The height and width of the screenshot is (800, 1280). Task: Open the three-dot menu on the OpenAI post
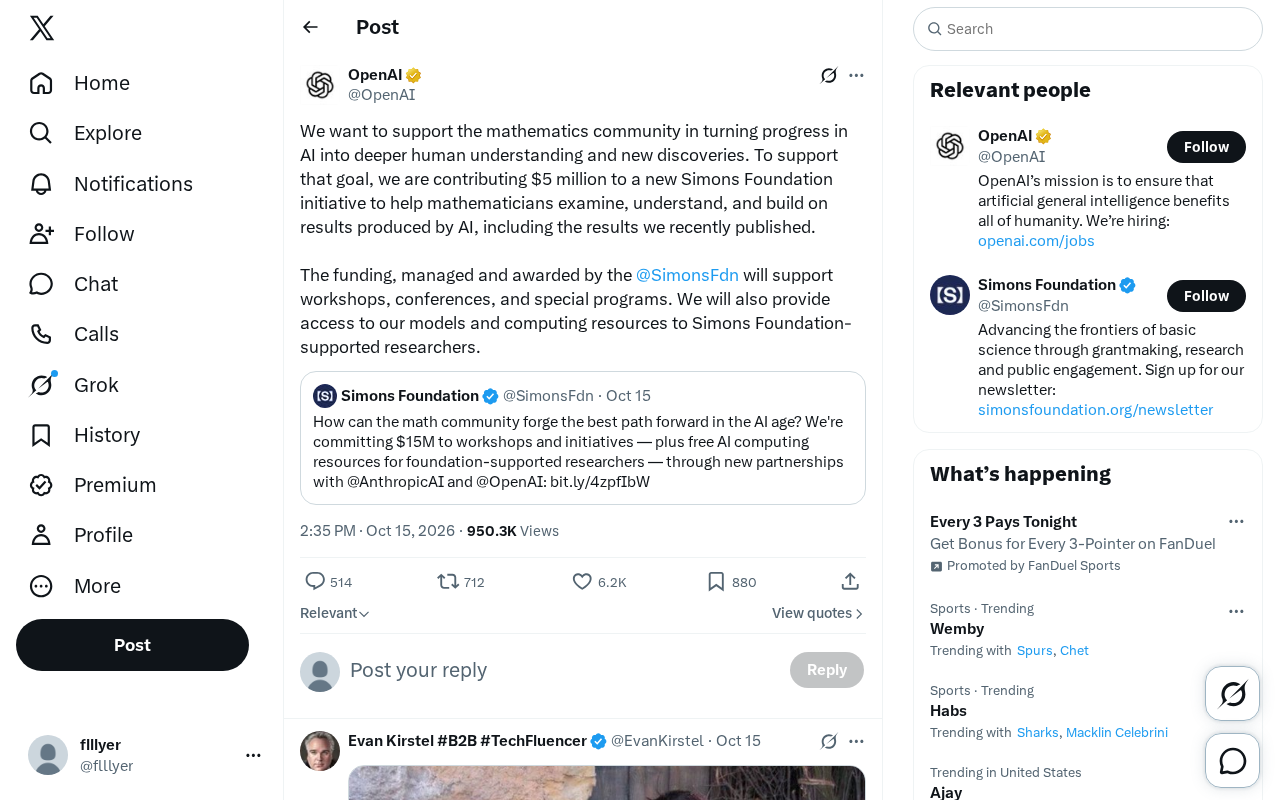point(856,75)
